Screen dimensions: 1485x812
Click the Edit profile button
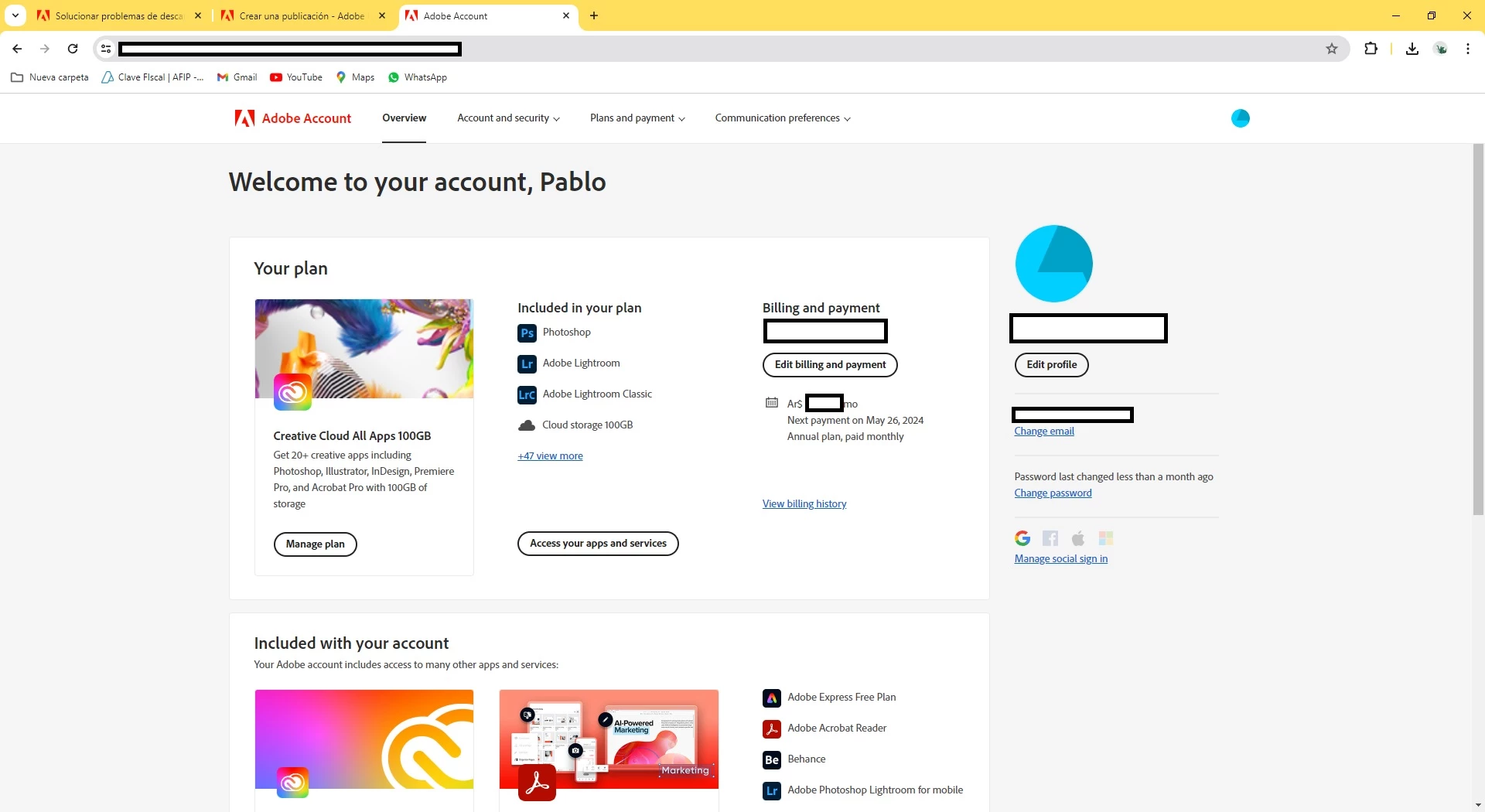(x=1051, y=365)
